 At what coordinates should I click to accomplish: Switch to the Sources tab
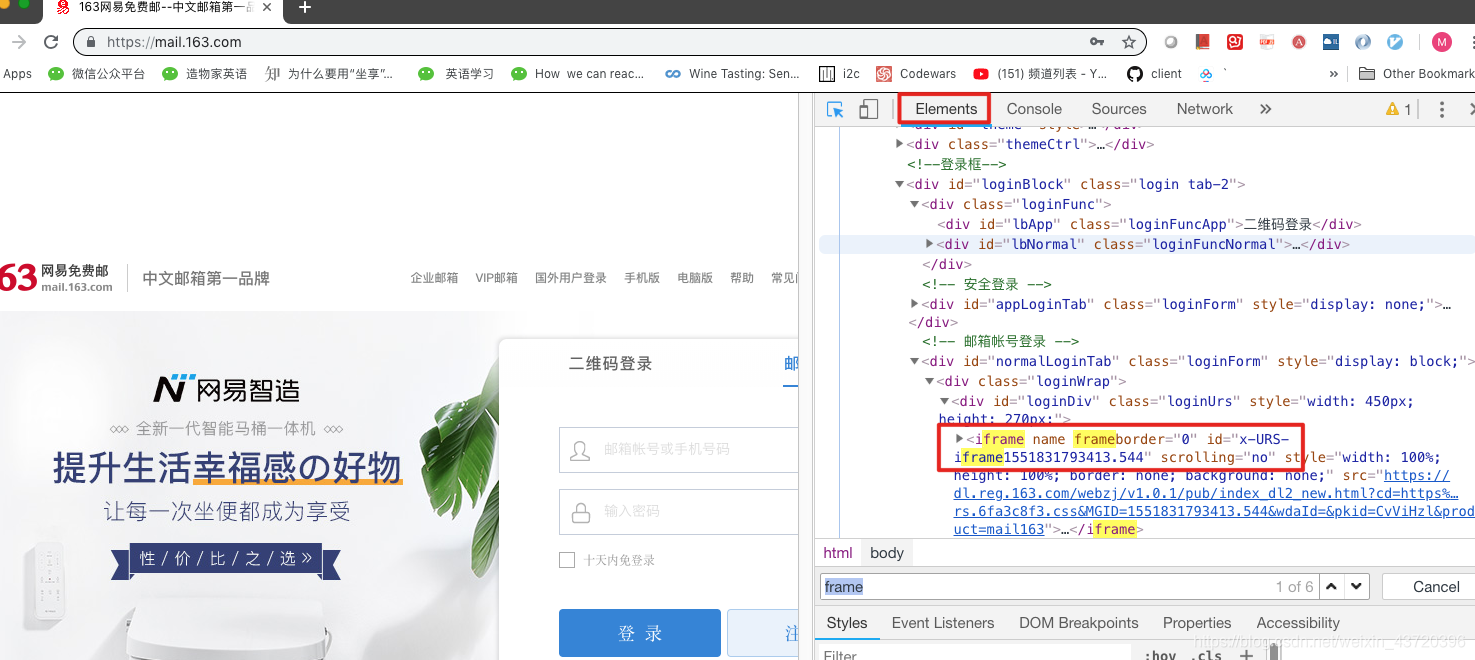tap(1119, 109)
